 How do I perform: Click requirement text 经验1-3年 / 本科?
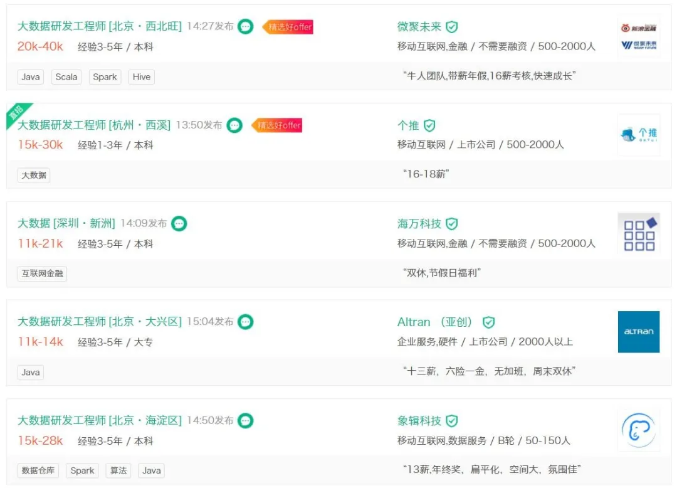pos(115,145)
